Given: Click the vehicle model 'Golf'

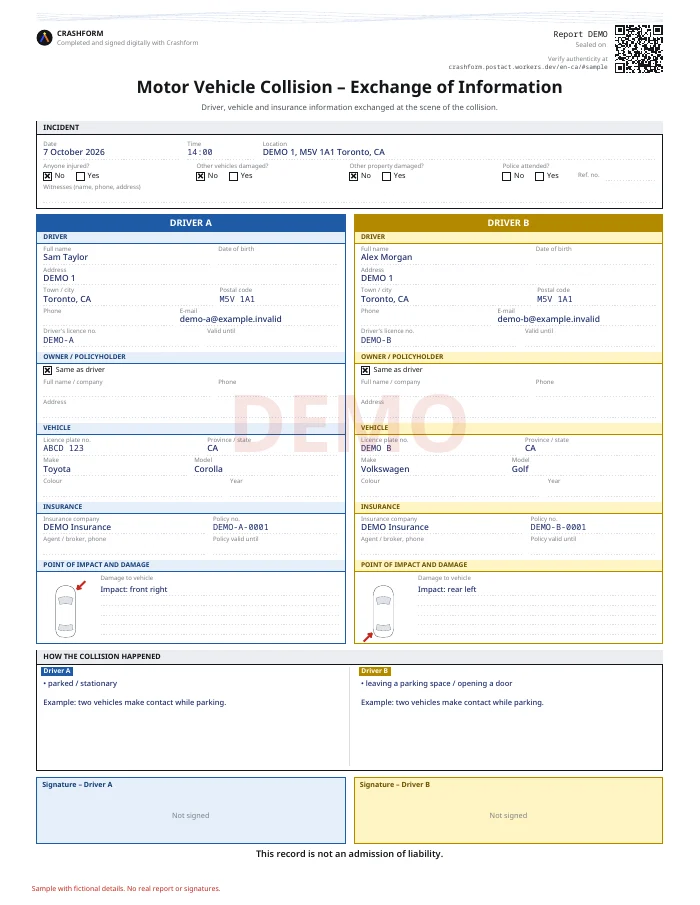Looking at the screenshot, I should (520, 469).
